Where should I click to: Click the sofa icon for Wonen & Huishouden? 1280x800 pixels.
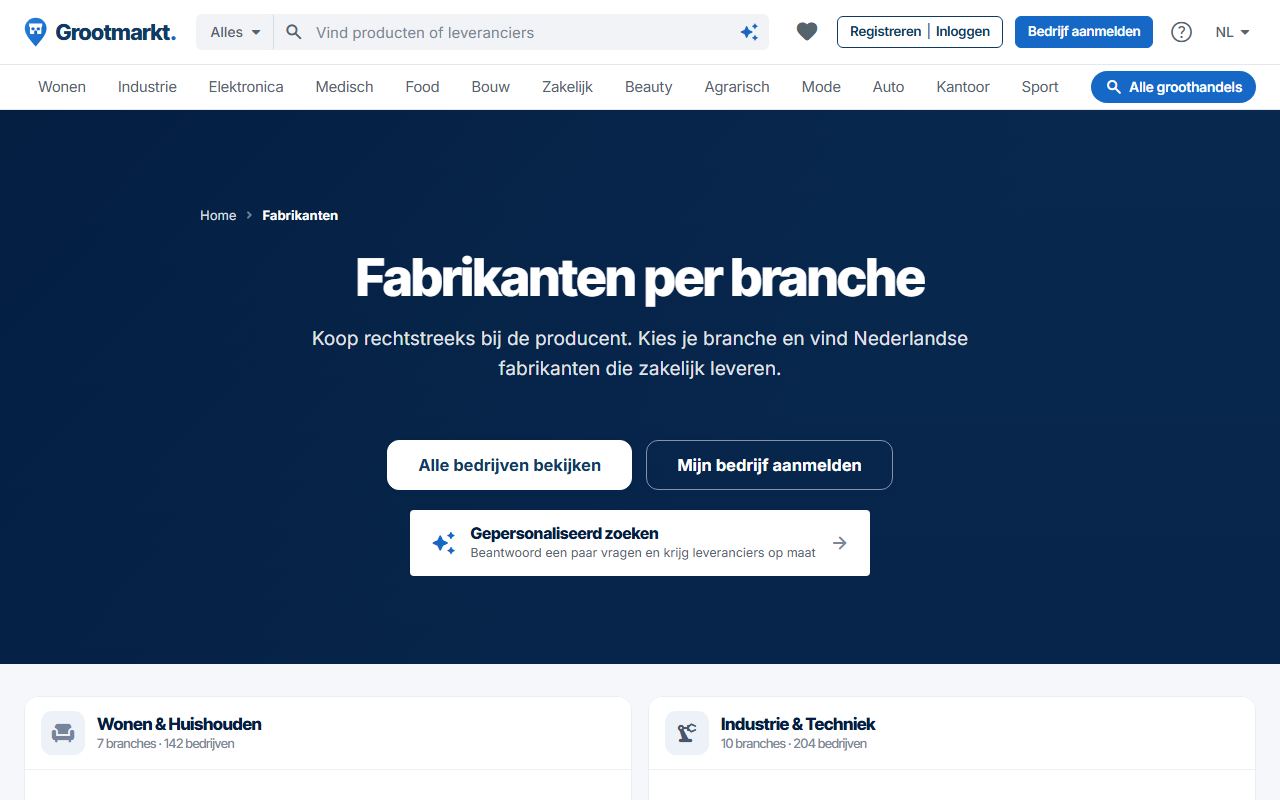point(63,733)
